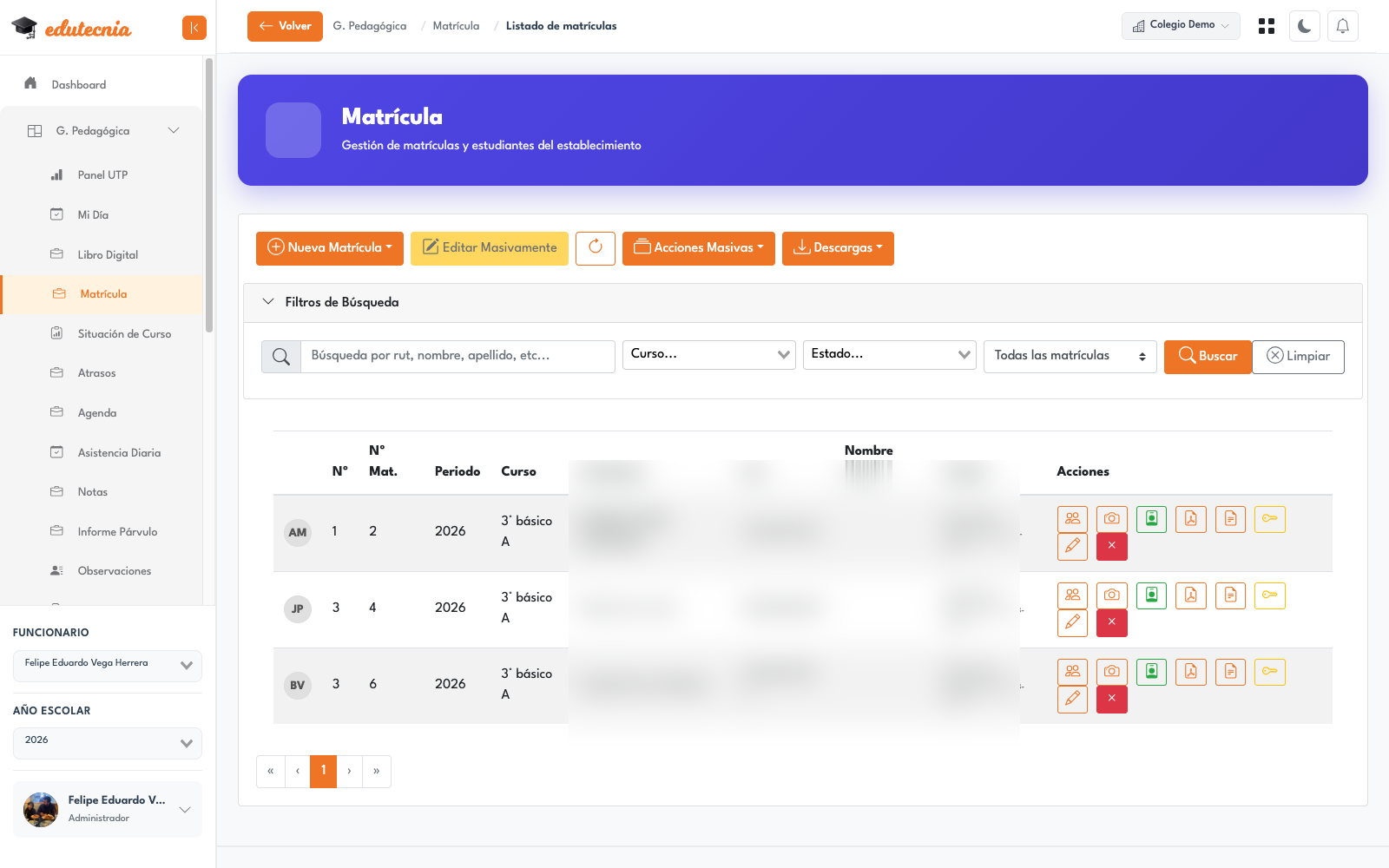1389x868 pixels.
Task: Open the Descargas dropdown
Action: (838, 248)
